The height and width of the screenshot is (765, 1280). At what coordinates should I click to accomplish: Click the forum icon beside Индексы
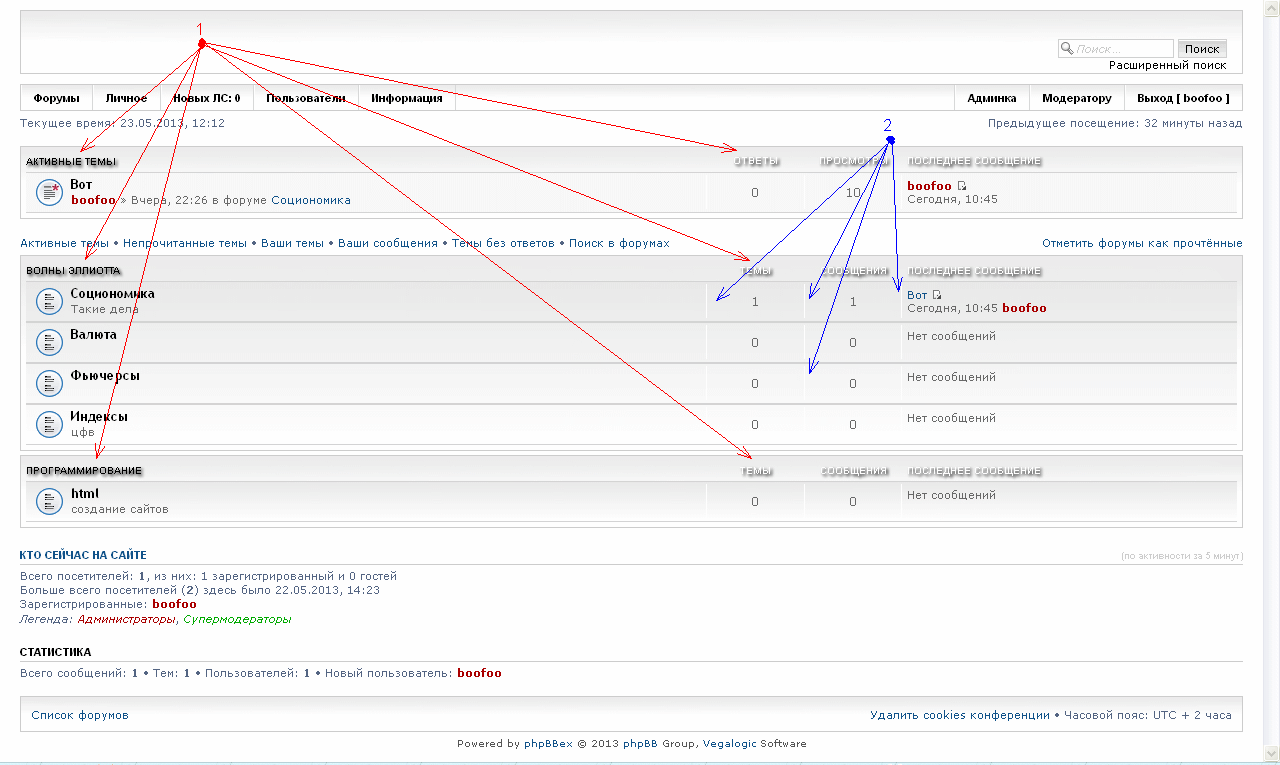click(x=49, y=424)
